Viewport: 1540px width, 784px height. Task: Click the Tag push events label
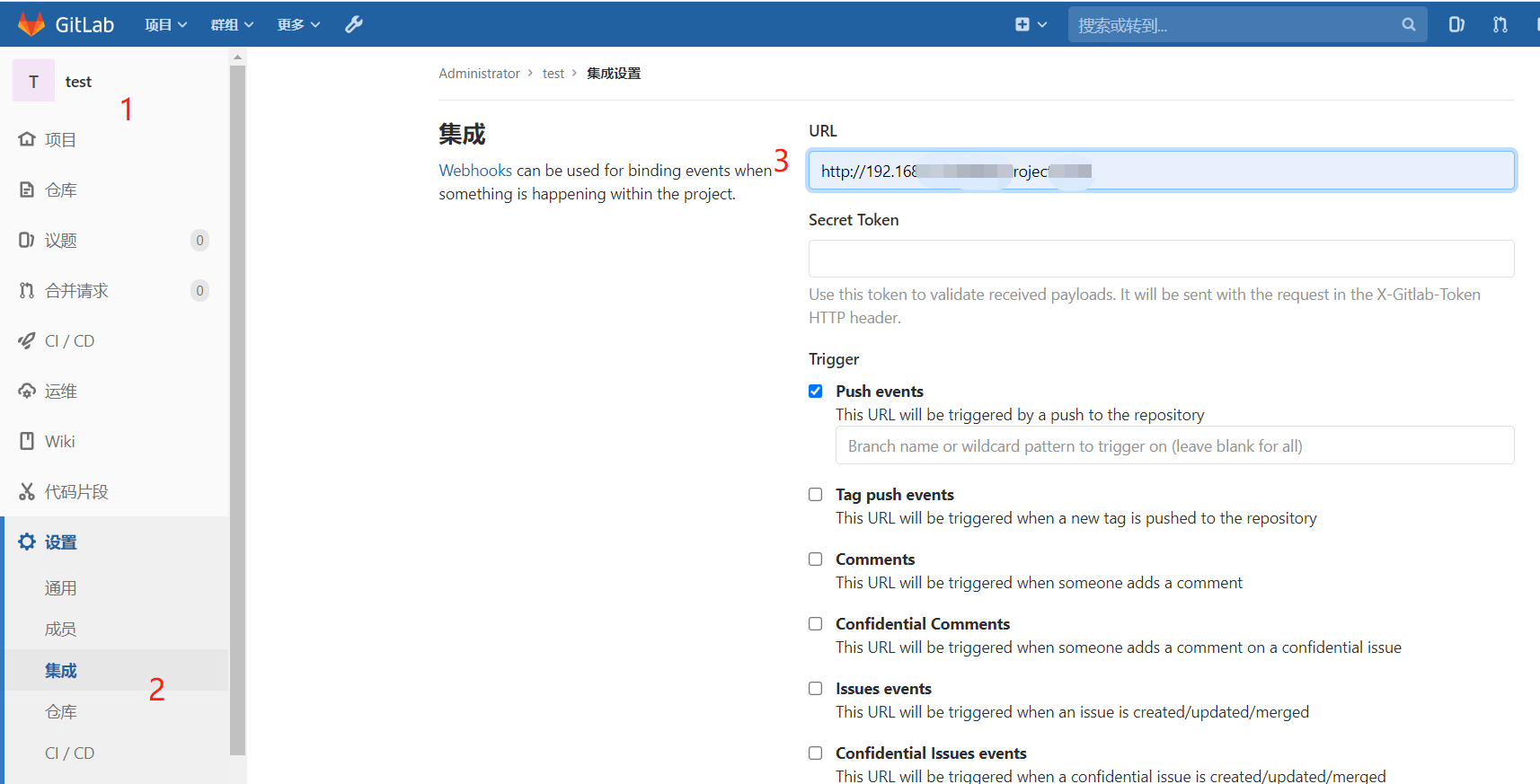(x=895, y=494)
